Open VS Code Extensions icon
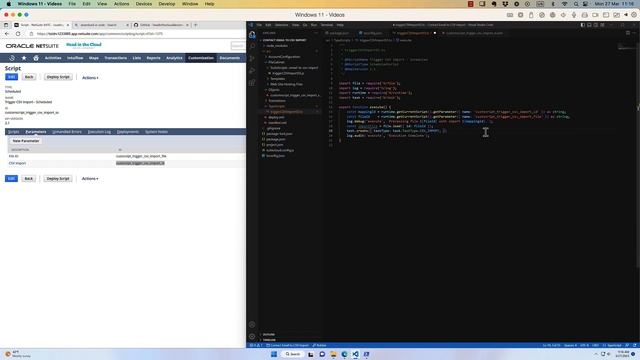The width and height of the screenshot is (640, 360). [252, 82]
